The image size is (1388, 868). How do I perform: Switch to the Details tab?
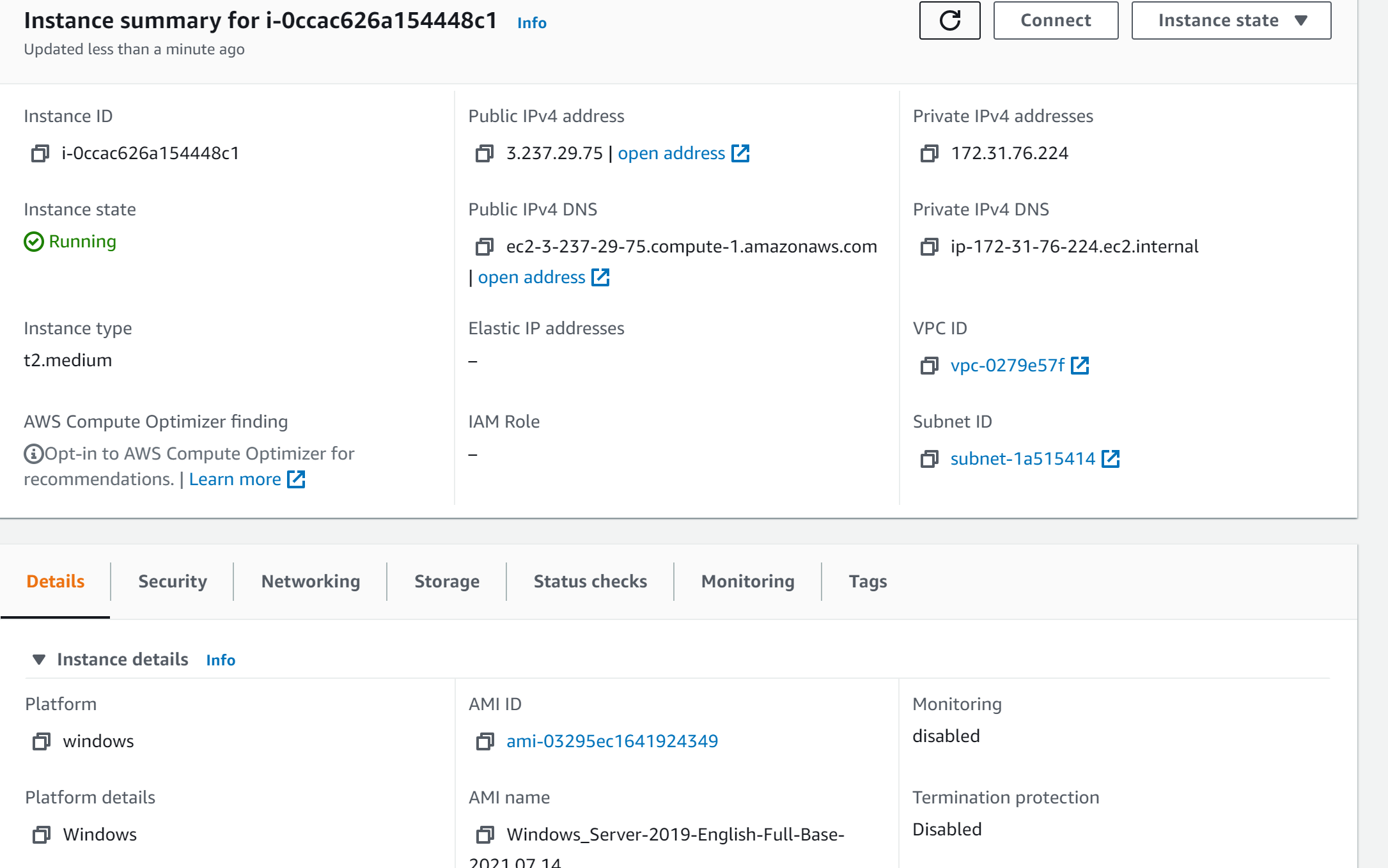point(56,582)
